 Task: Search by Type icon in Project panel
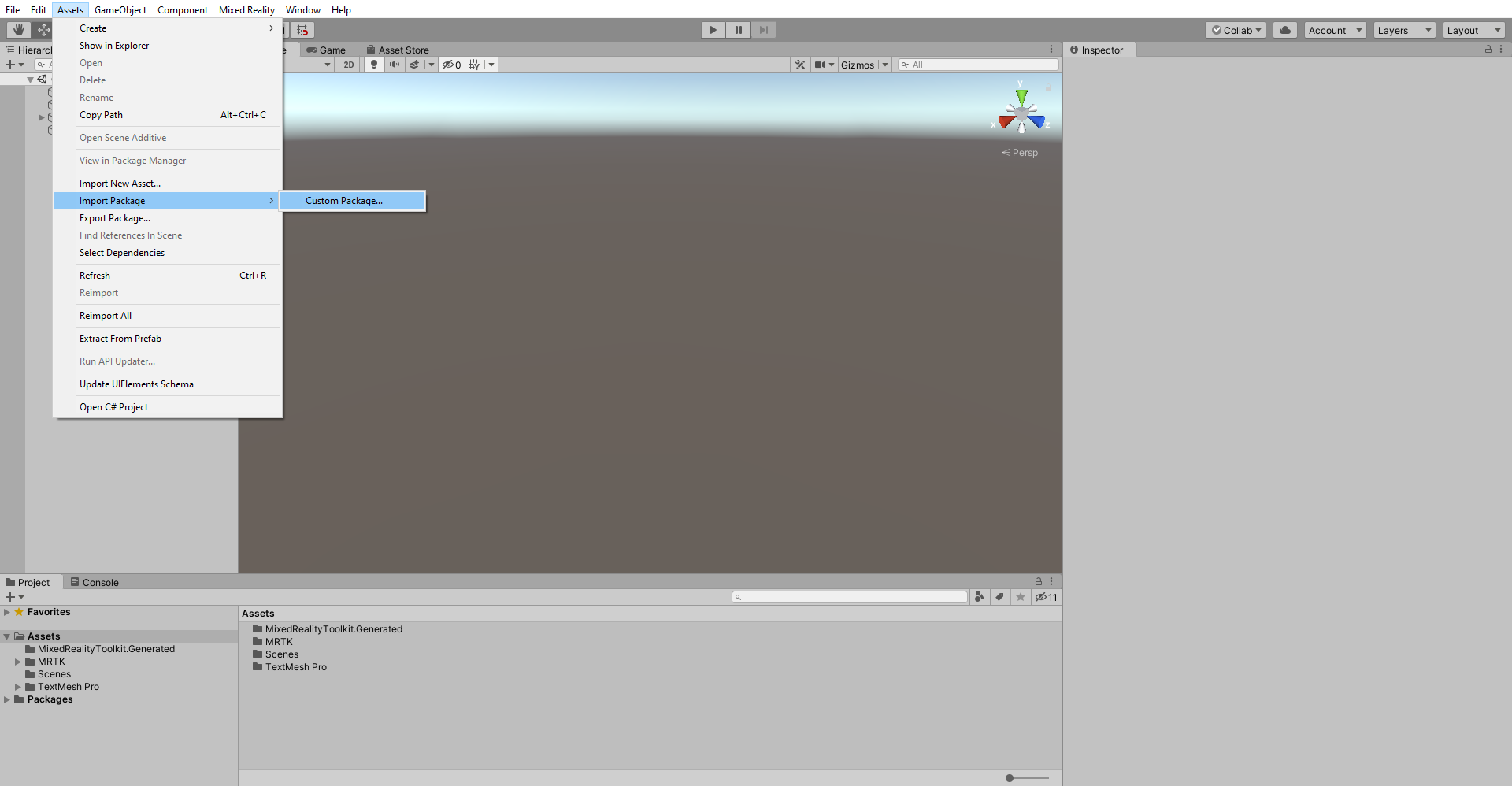(x=979, y=597)
